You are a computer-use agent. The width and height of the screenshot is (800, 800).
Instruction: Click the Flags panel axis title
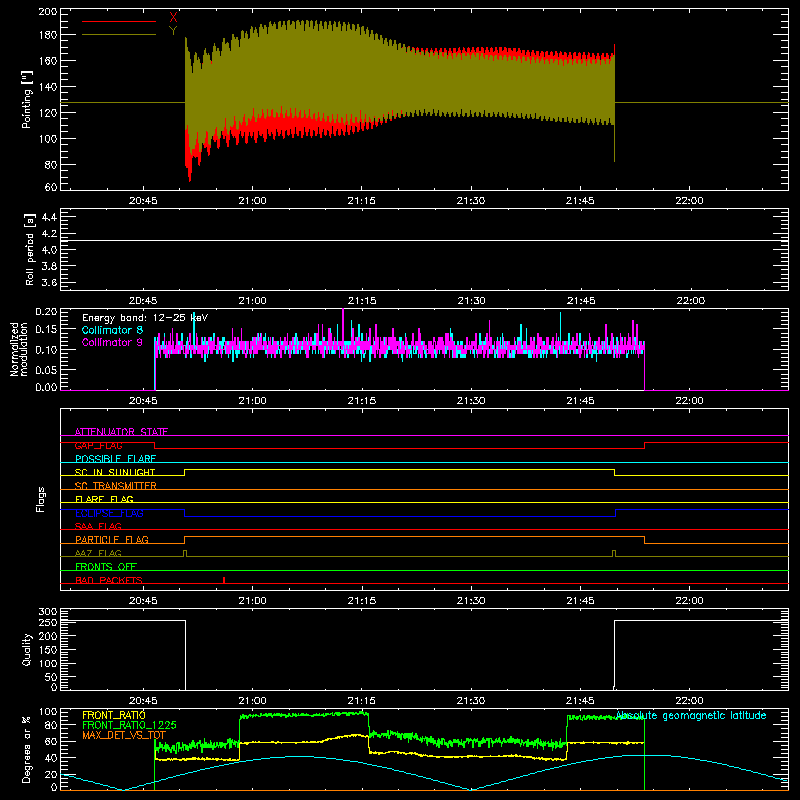(41, 499)
